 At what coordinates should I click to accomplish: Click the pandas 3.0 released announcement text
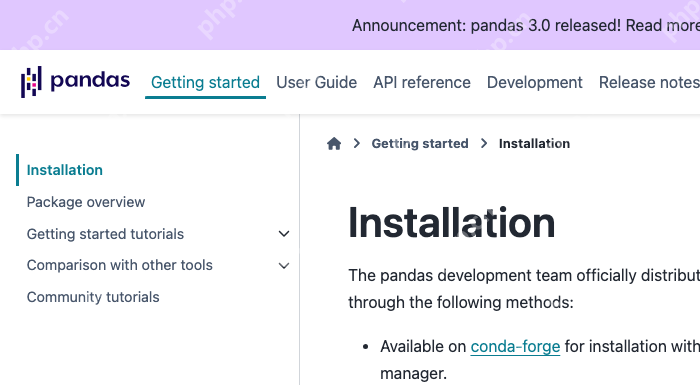coord(526,25)
